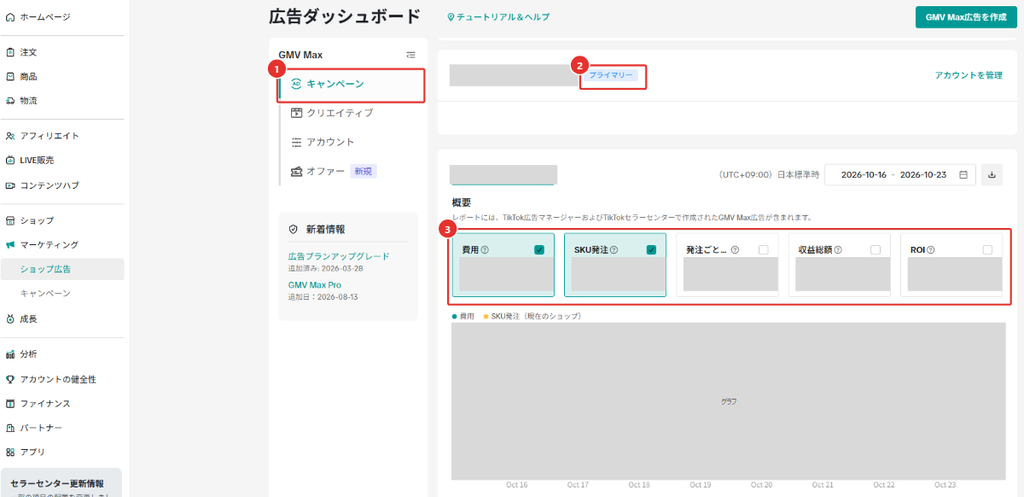The image size is (1024, 497).
Task: Click the help icon next to ROI
Action: click(931, 250)
